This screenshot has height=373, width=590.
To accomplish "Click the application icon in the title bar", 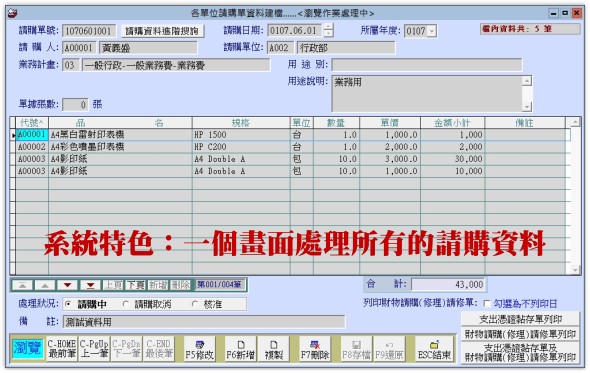I will click(x=12, y=14).
